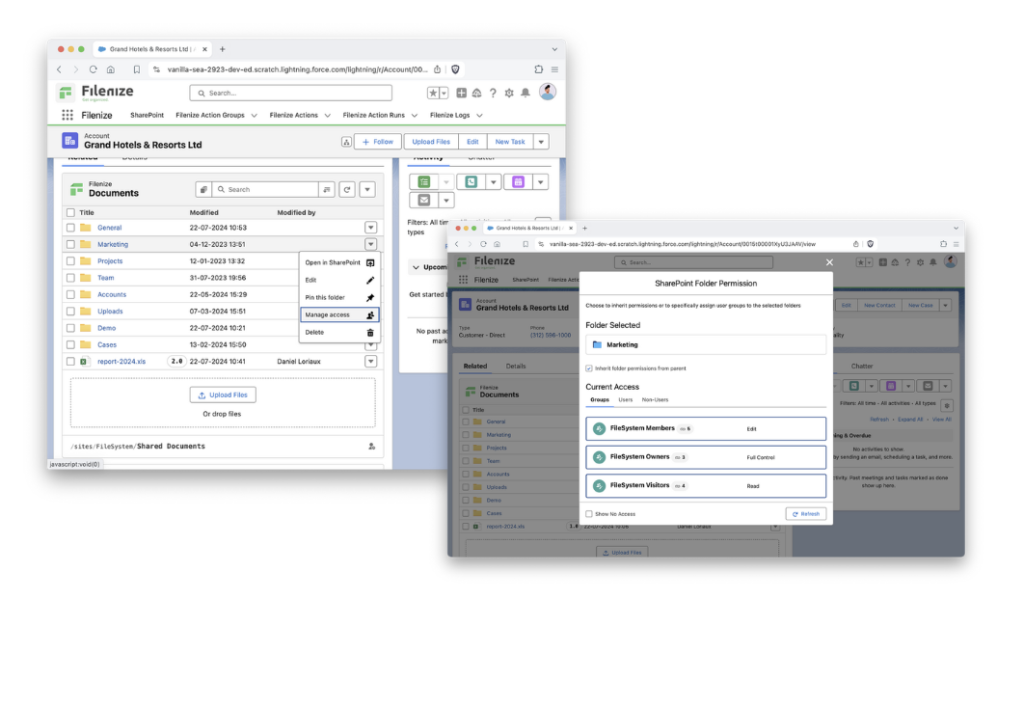This screenshot has height=708, width=1024.
Task: Toggle Inherit folder permissions from parent checkbox
Action: pyautogui.click(x=588, y=368)
